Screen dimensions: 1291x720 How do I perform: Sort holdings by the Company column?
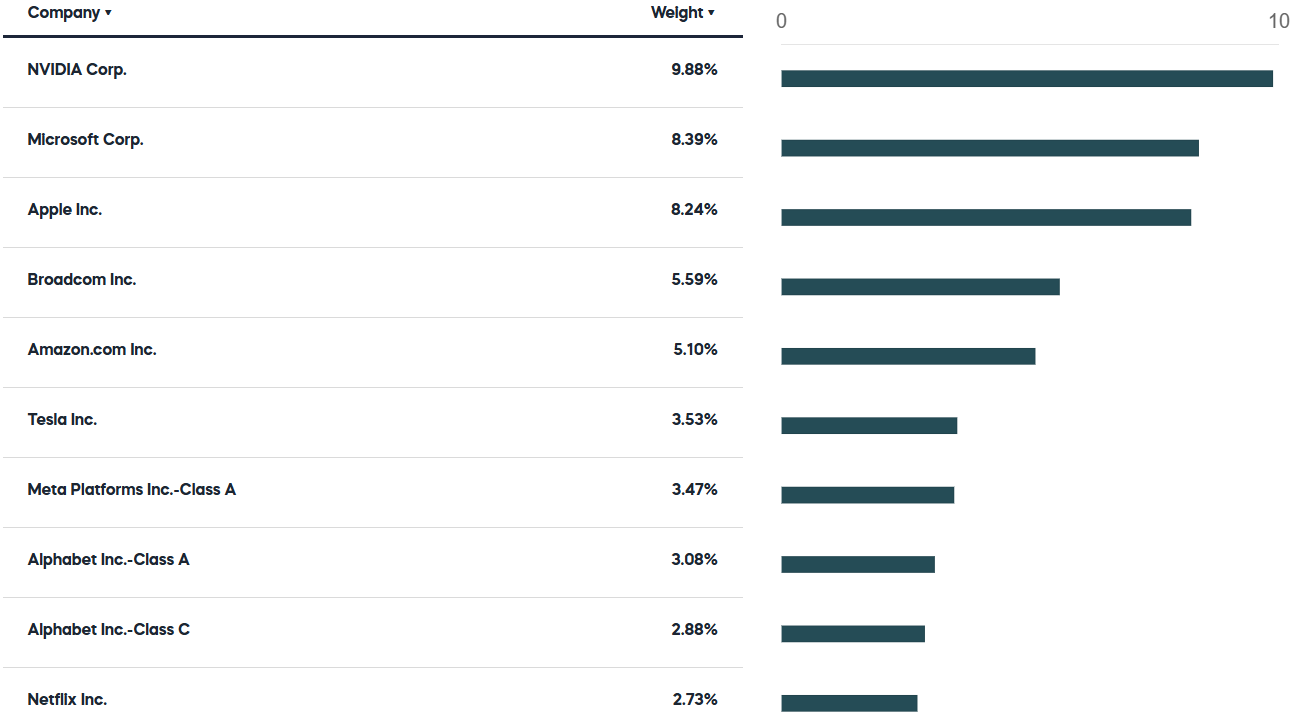[x=69, y=13]
